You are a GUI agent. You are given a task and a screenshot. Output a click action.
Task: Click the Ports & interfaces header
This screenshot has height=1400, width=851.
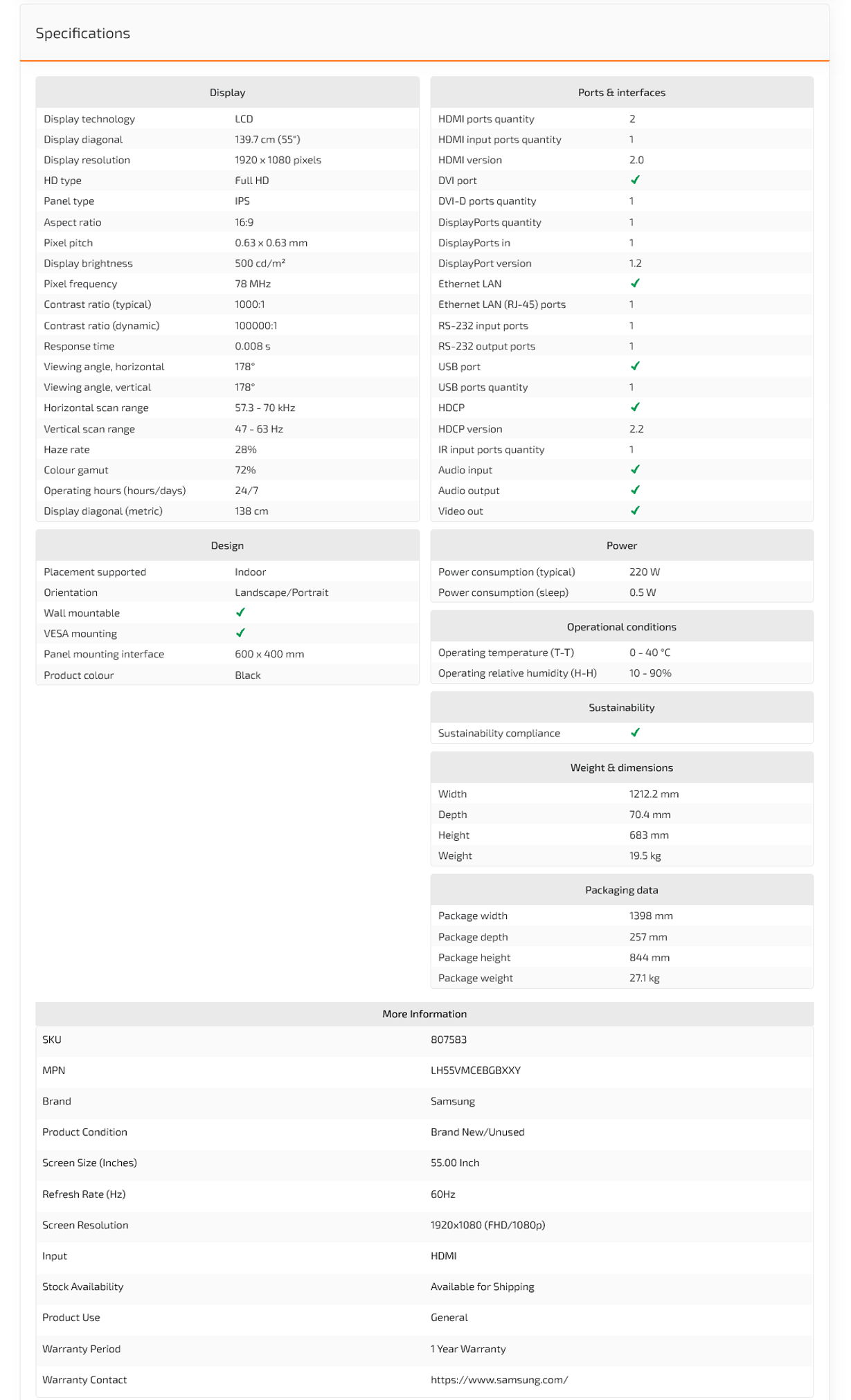click(x=621, y=93)
